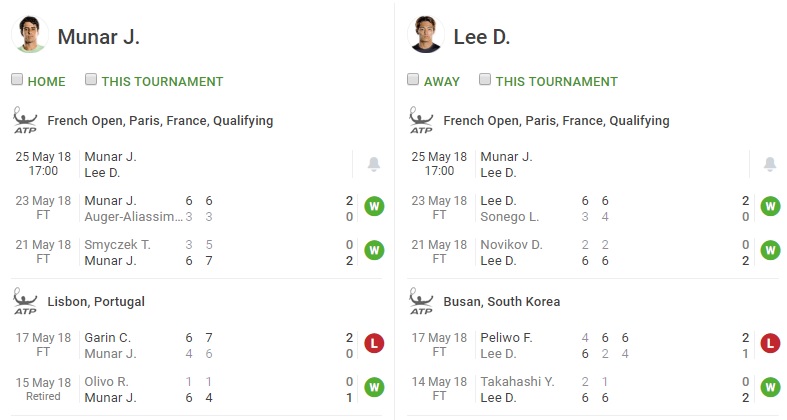Click ATP logo beside Lisbon, Portugal
Screen dimensions: 787x420
tap(25, 301)
